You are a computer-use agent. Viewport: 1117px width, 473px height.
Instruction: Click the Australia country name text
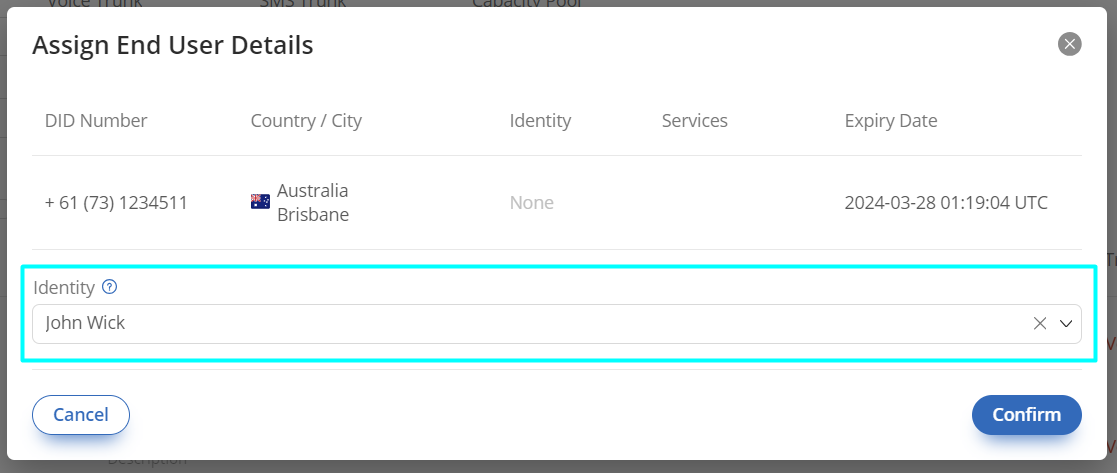pyautogui.click(x=313, y=191)
